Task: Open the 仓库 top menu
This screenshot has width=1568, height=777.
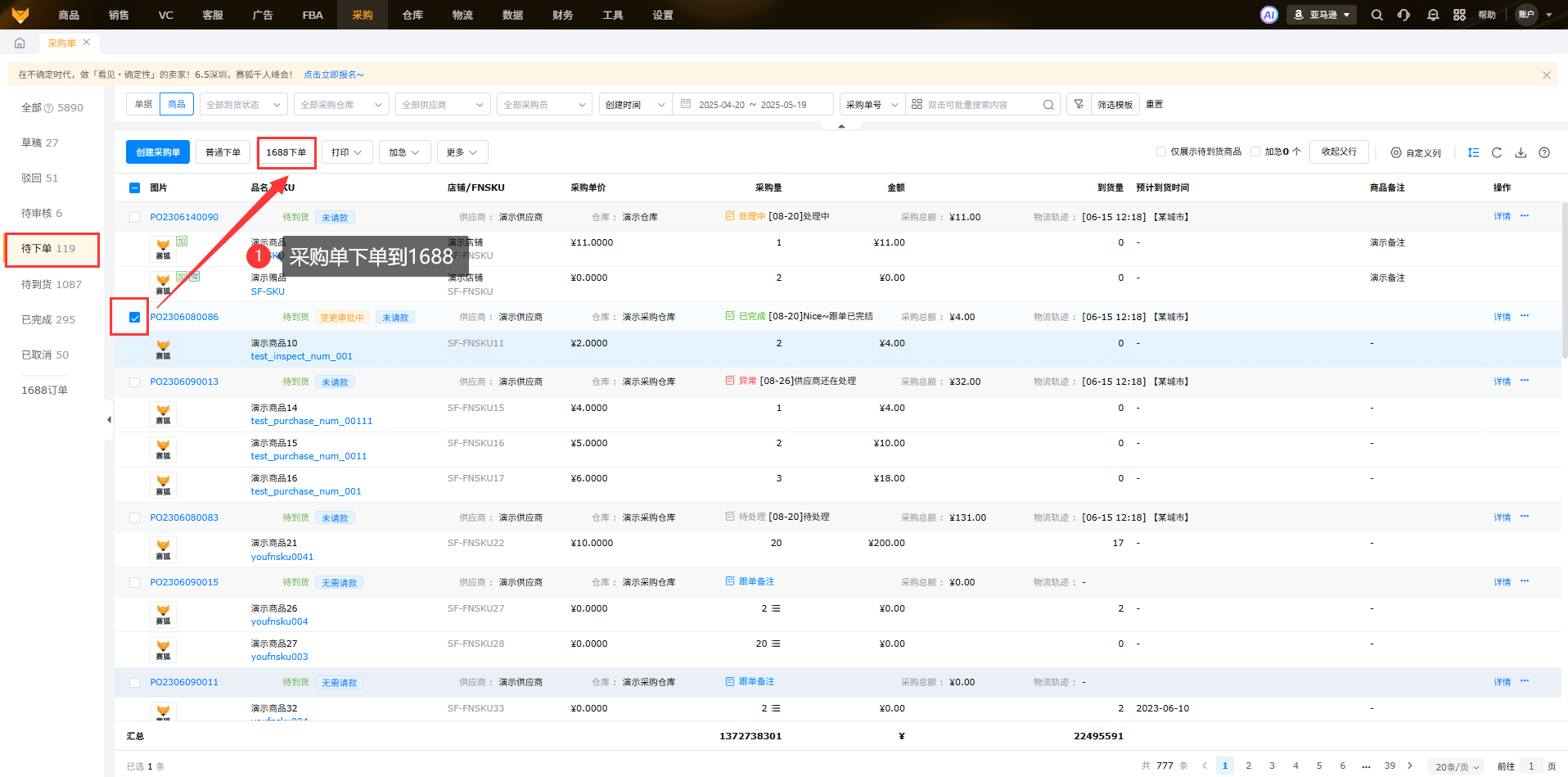Action: (x=412, y=15)
